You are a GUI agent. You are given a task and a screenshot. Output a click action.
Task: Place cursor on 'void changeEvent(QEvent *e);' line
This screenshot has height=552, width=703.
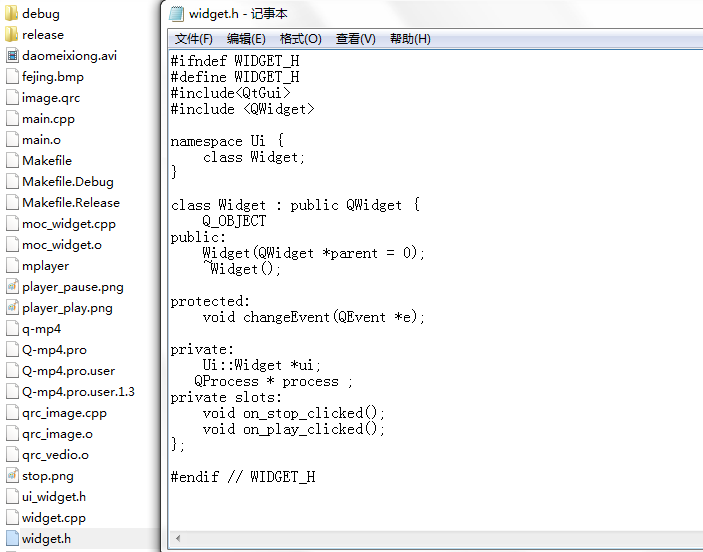pos(313,317)
